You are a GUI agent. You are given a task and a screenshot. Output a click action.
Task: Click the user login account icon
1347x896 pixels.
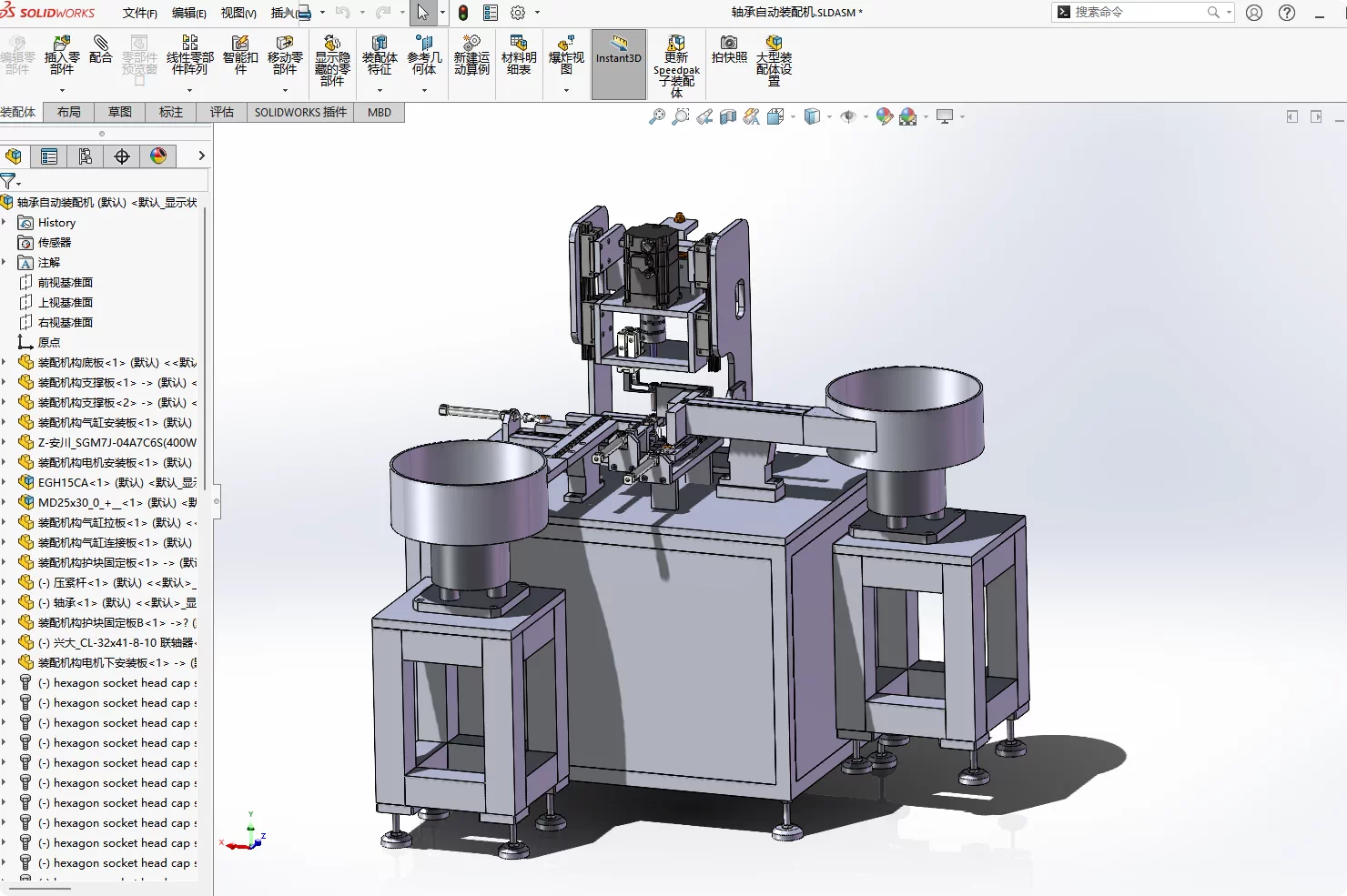[x=1254, y=13]
